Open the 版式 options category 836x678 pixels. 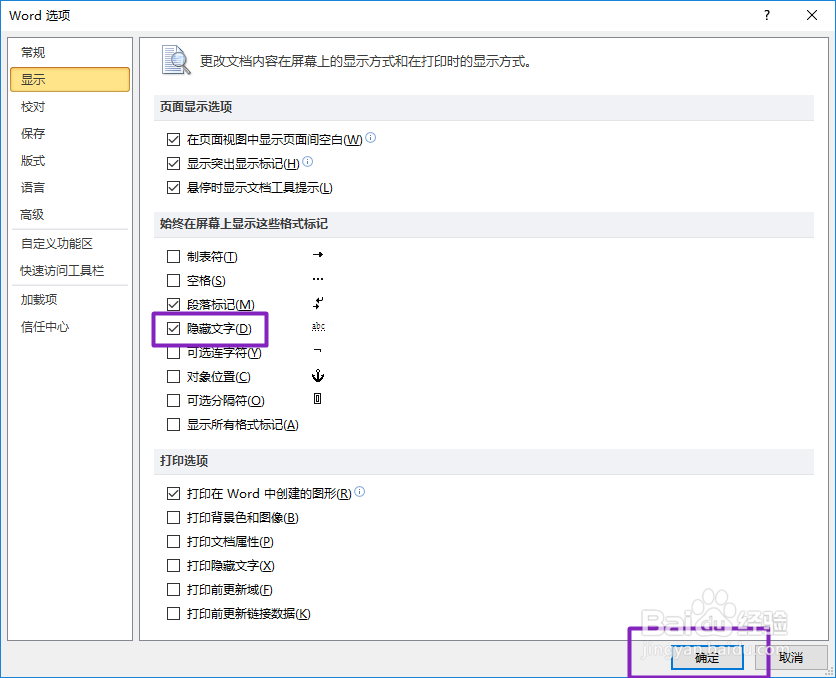(x=70, y=160)
